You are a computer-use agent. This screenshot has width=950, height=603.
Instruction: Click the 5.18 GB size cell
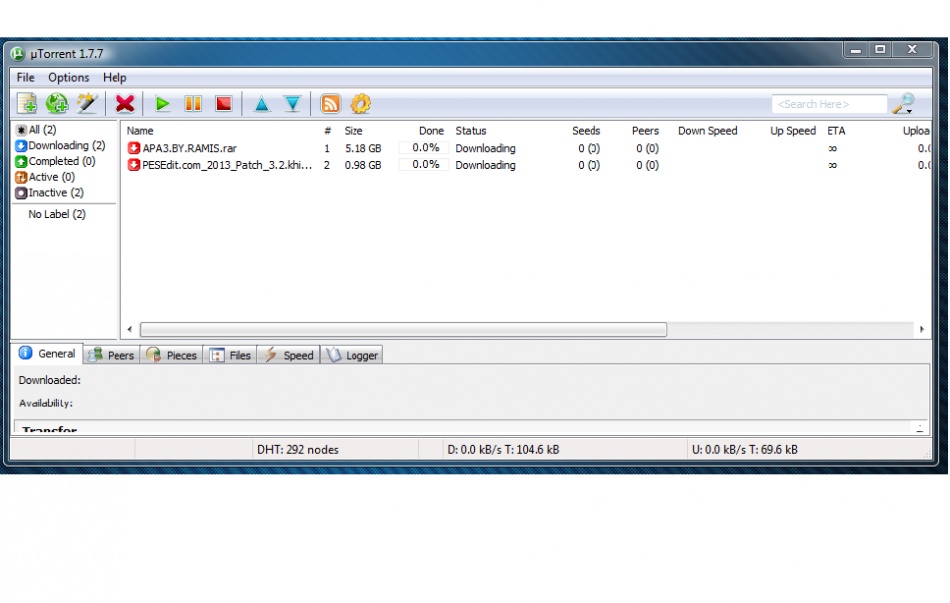[x=363, y=148]
